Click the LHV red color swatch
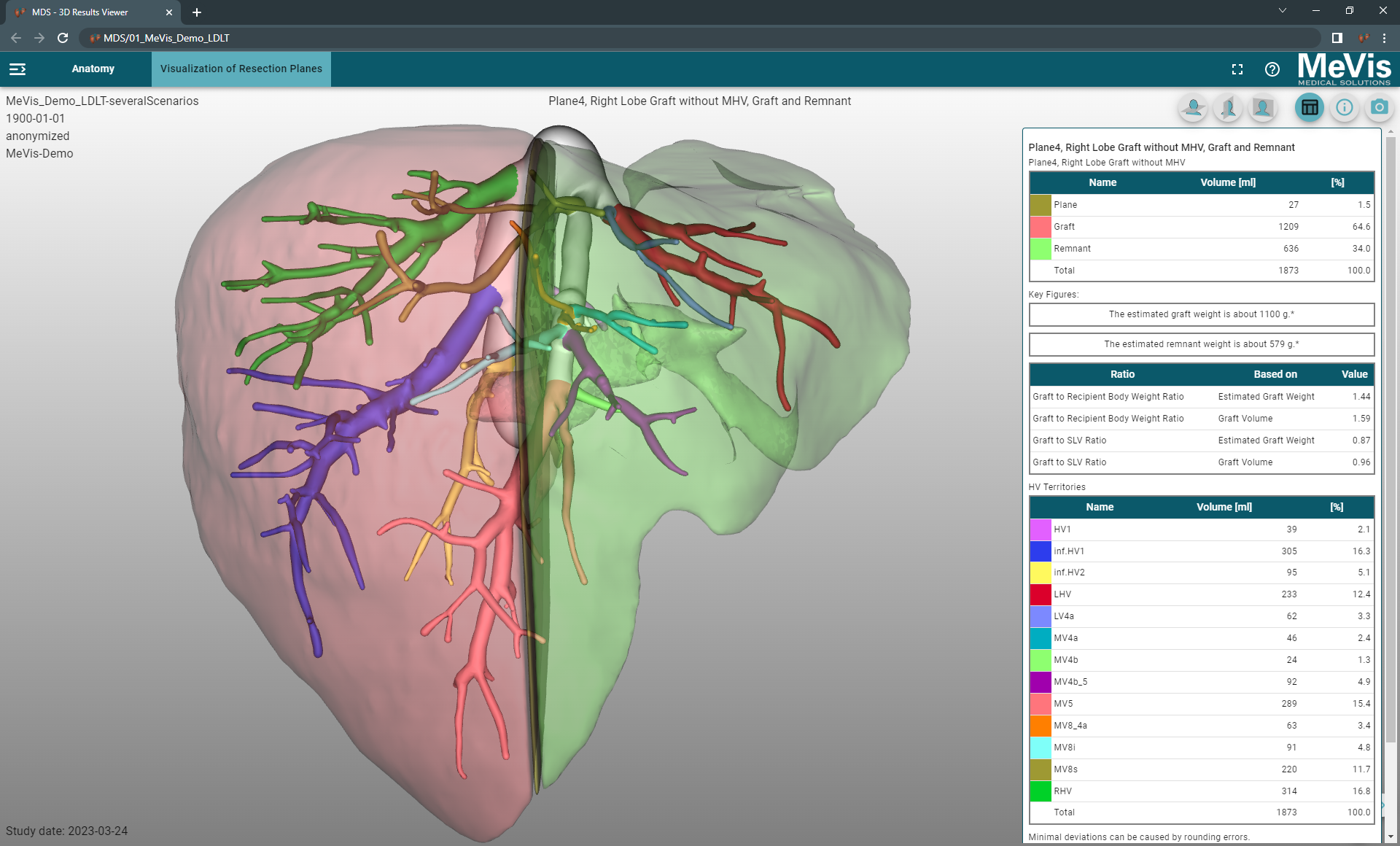This screenshot has width=1400, height=846. pyautogui.click(x=1041, y=594)
